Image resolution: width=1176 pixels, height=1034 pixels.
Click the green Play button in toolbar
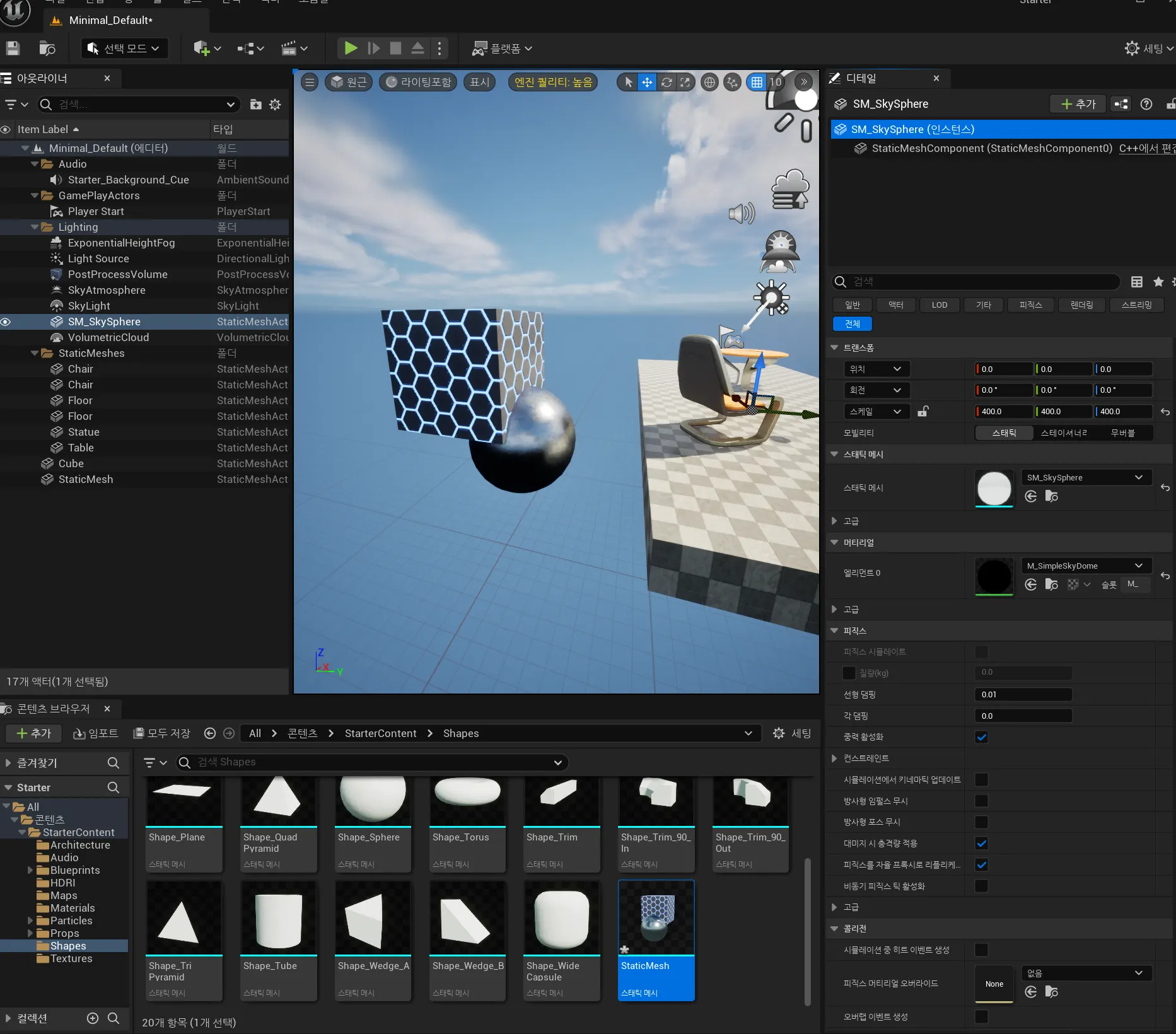[x=351, y=48]
